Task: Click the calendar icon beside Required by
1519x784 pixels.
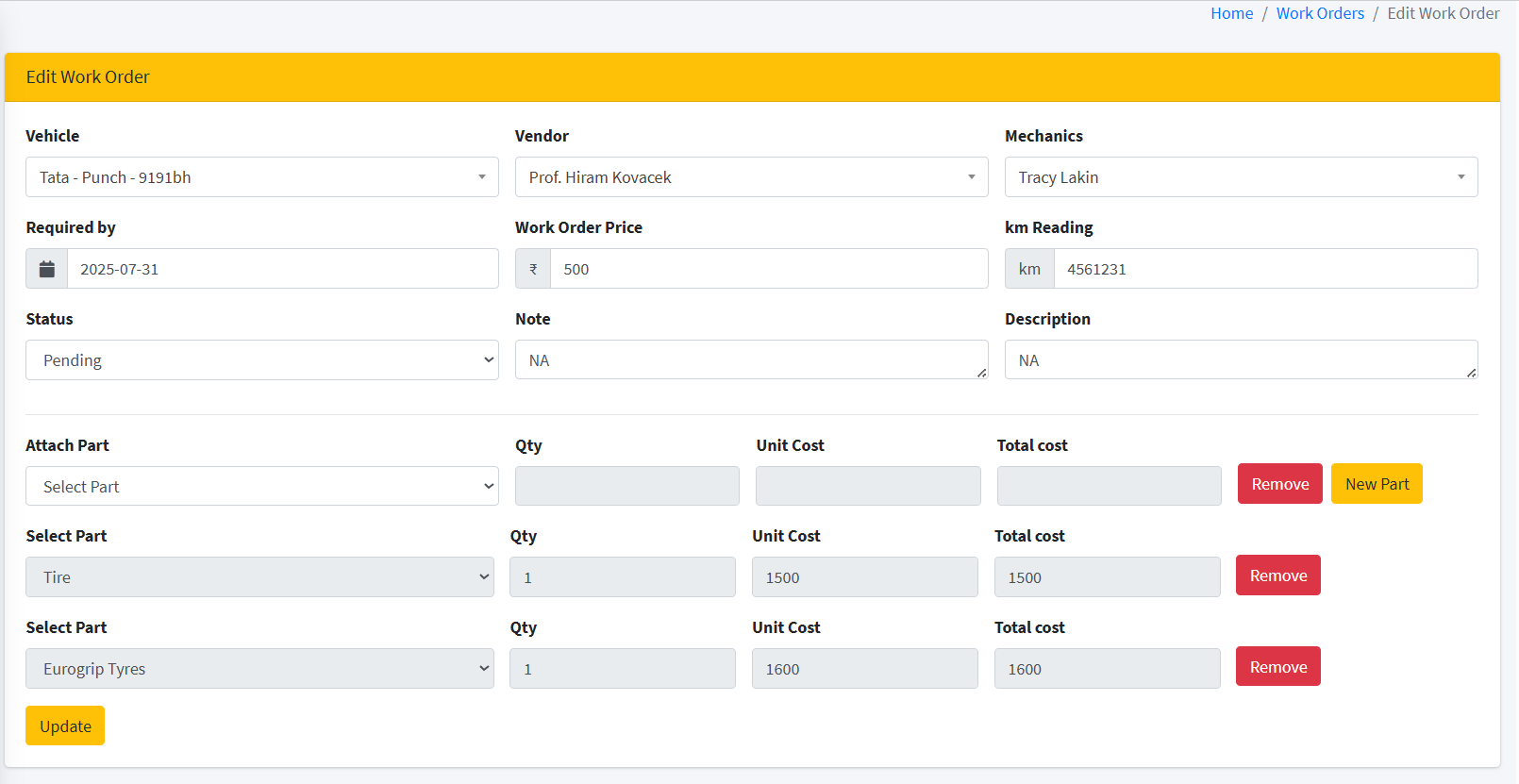Action: (x=46, y=269)
